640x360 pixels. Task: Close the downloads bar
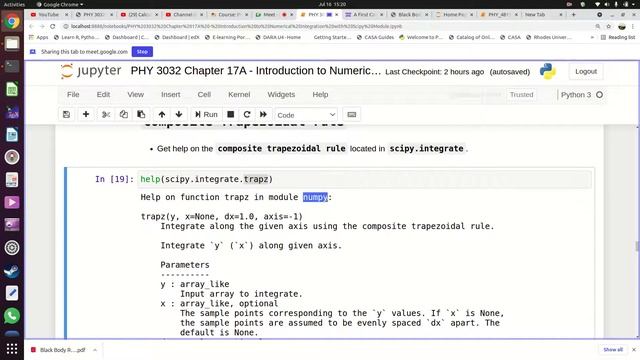point(633,350)
